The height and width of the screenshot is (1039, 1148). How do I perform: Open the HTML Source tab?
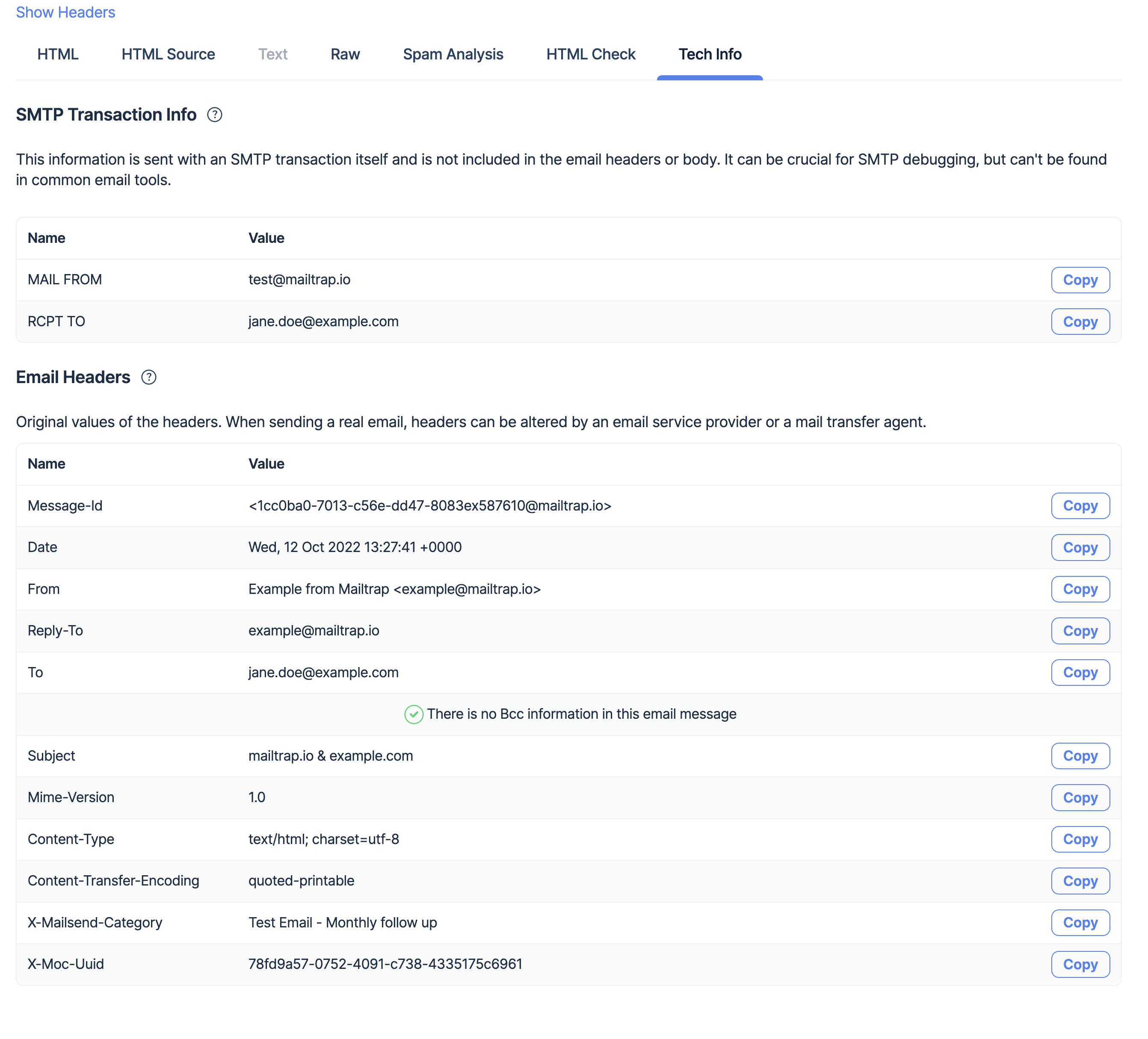(x=168, y=54)
